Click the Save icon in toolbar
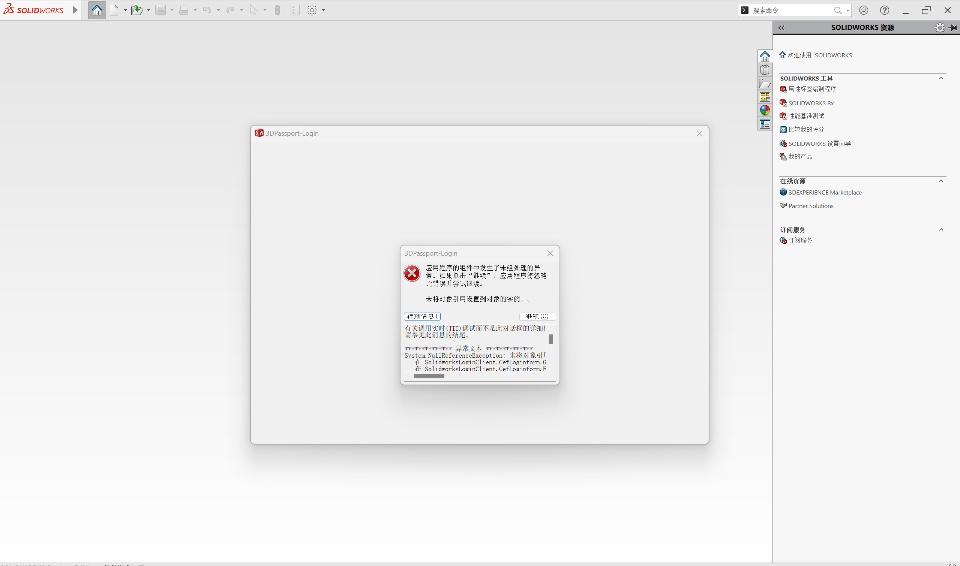960x566 pixels. point(160,10)
